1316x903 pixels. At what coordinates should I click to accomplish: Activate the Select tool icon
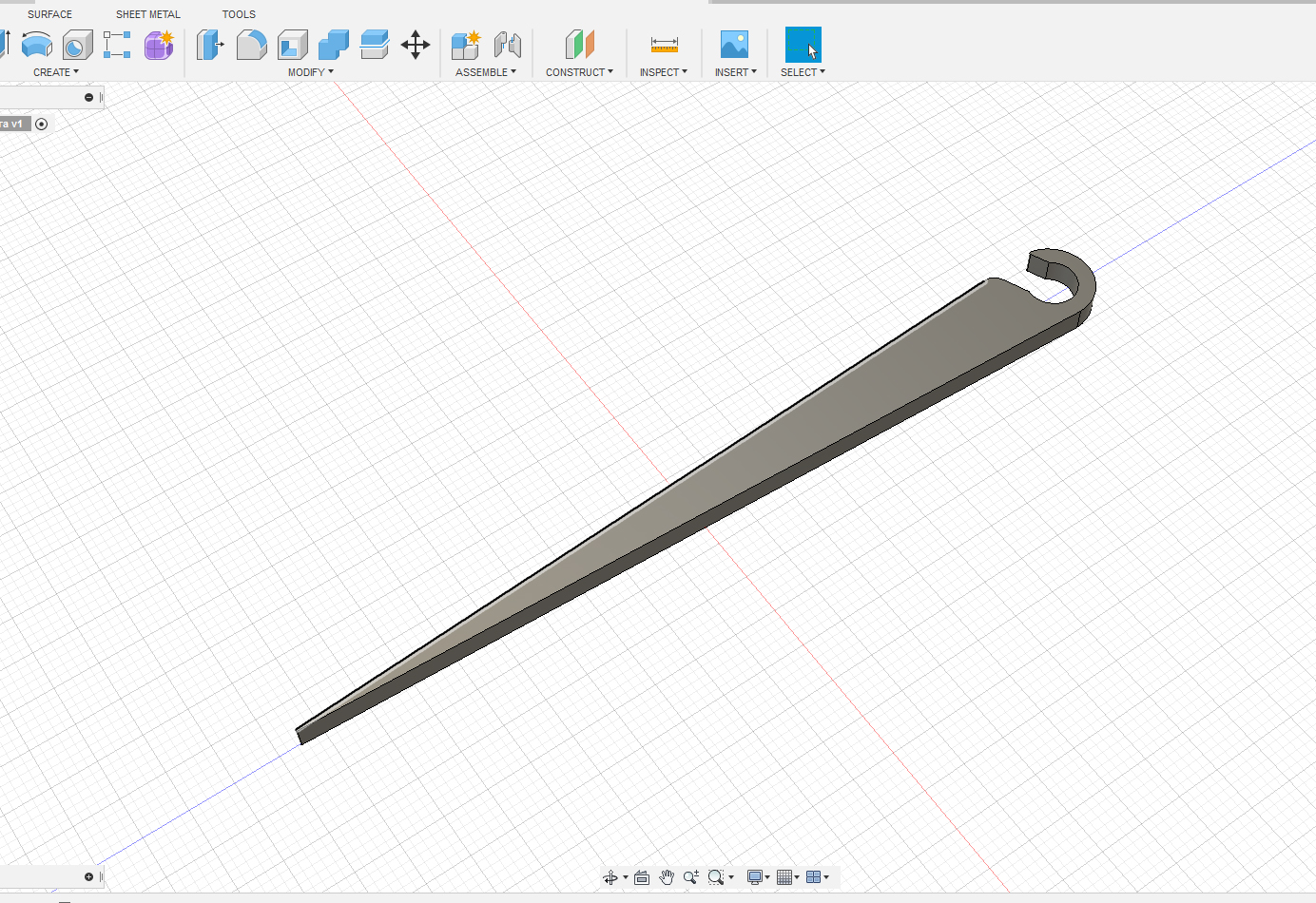803,45
